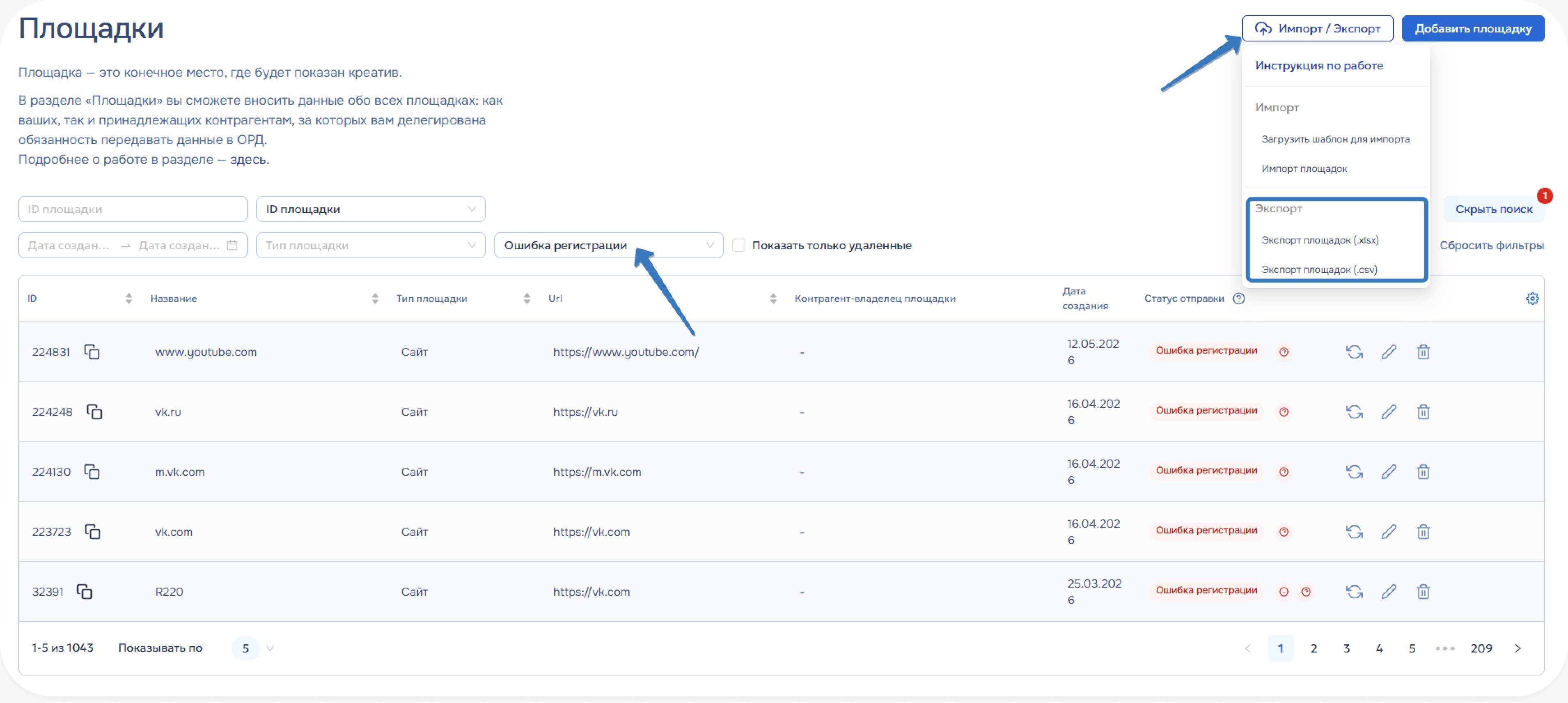The height and width of the screenshot is (703, 1568).
Task: Edit the vk.ru platform with pencil icon
Action: [1389, 412]
